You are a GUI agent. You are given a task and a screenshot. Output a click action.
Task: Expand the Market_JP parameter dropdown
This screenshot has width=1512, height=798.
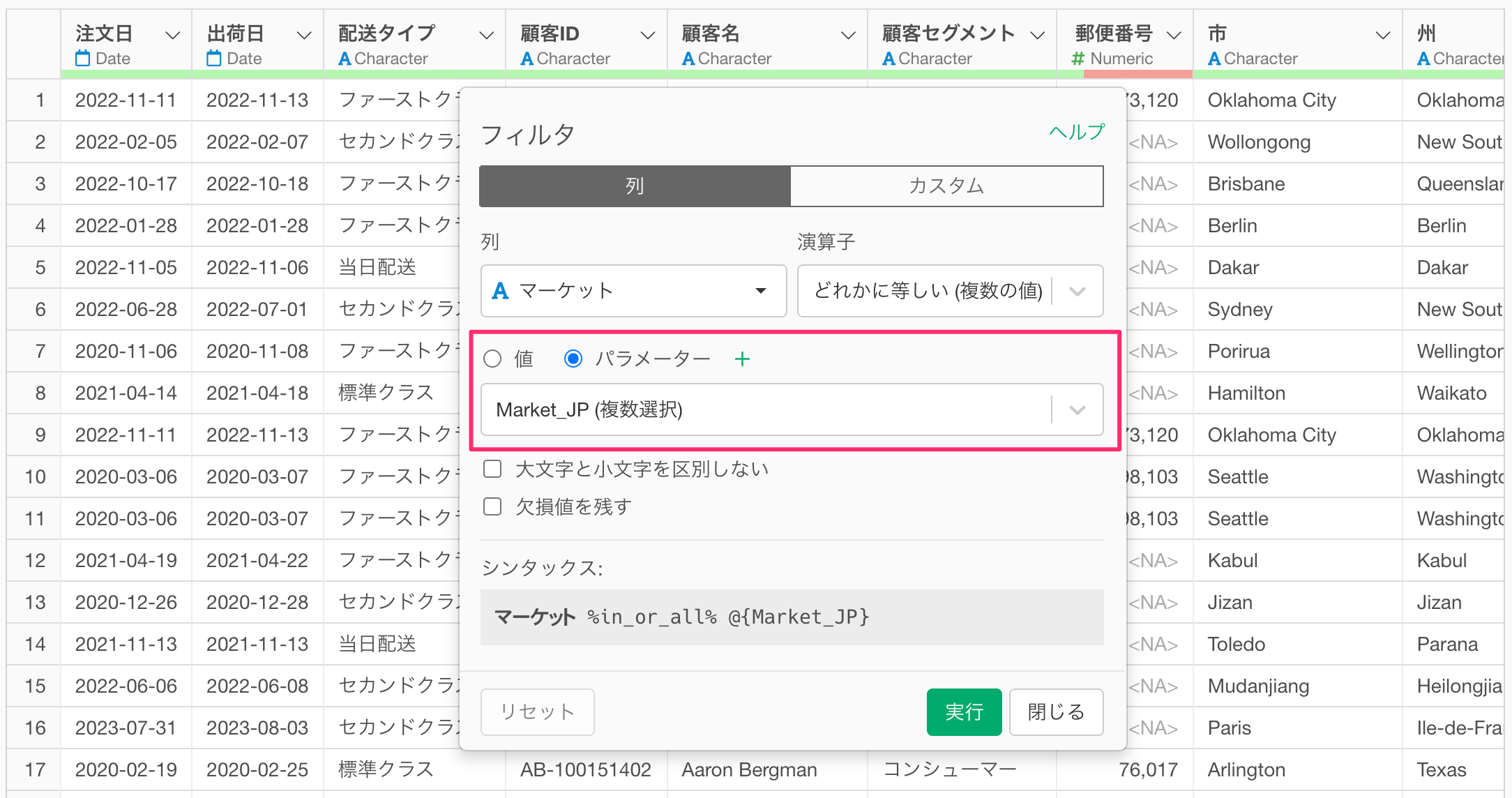[x=1078, y=409]
